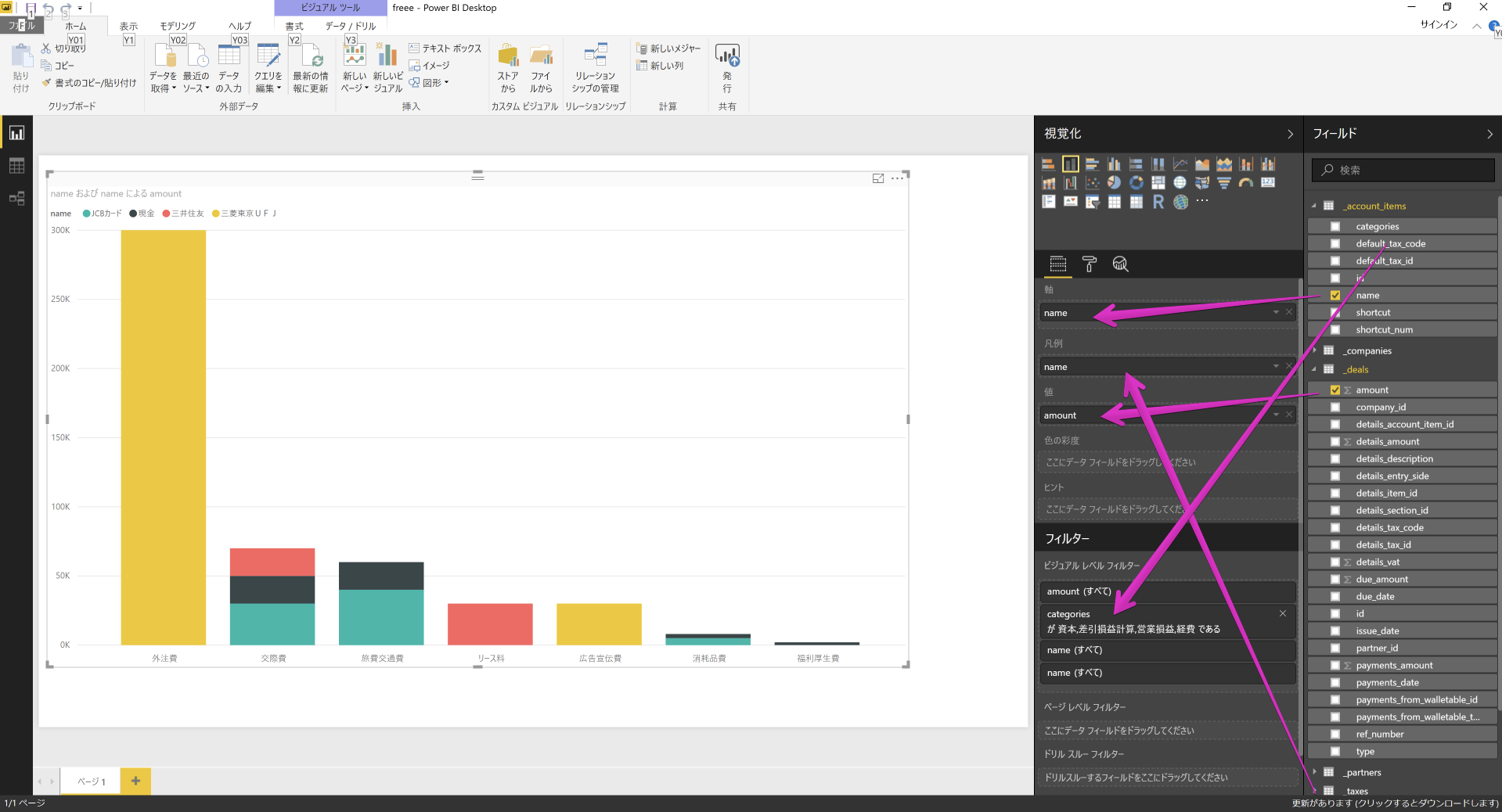Switch to Data view in left sidebar
The width and height of the screenshot is (1502, 812).
tap(16, 165)
